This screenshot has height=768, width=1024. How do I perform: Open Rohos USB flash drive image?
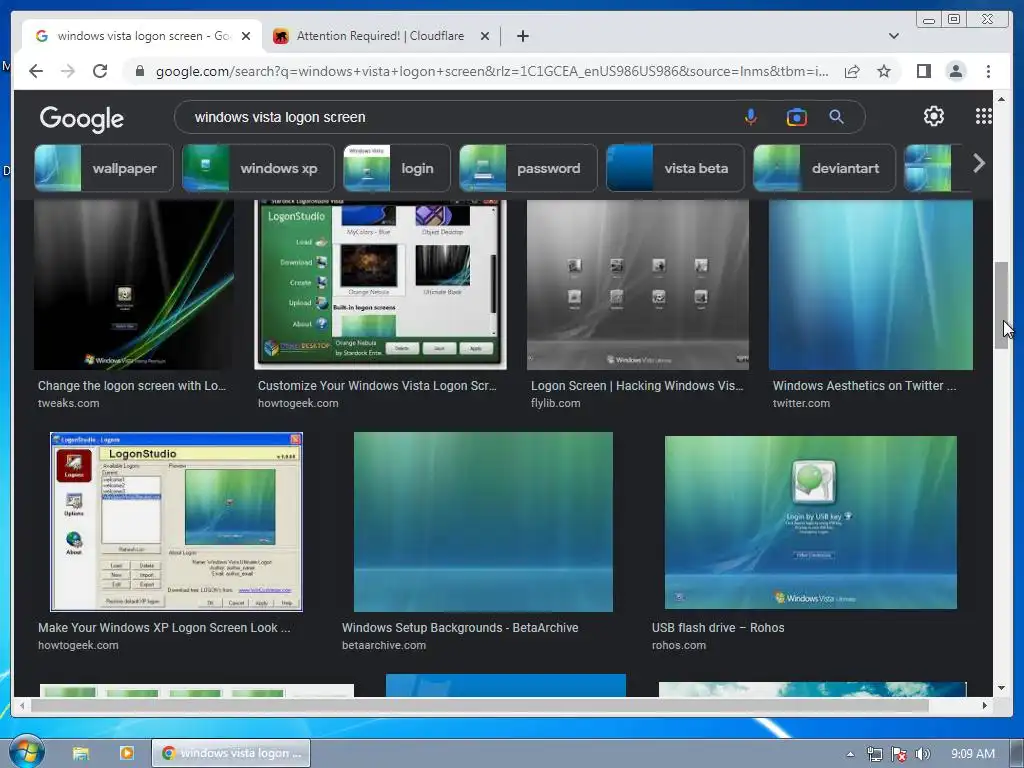810,522
